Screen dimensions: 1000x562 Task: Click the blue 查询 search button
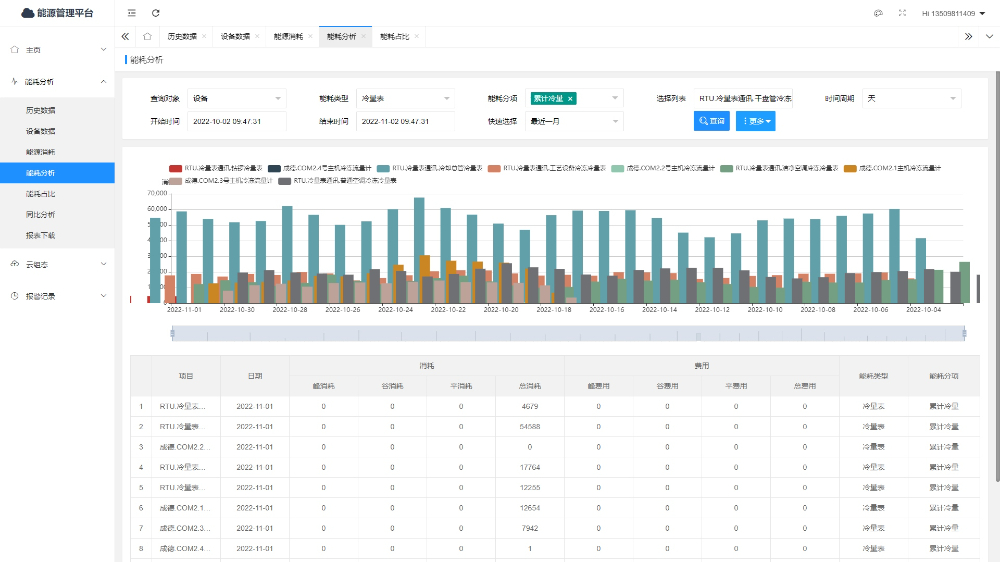tap(712, 121)
